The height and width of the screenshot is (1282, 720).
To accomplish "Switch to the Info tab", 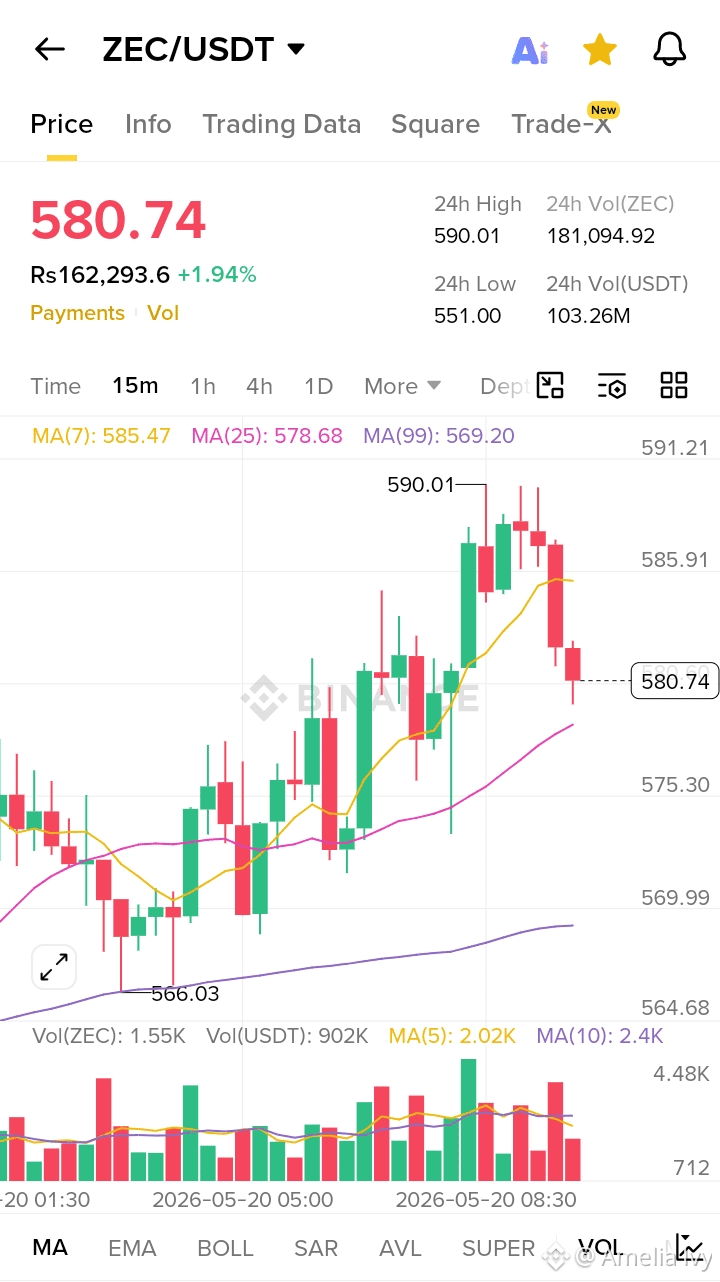I will point(148,124).
